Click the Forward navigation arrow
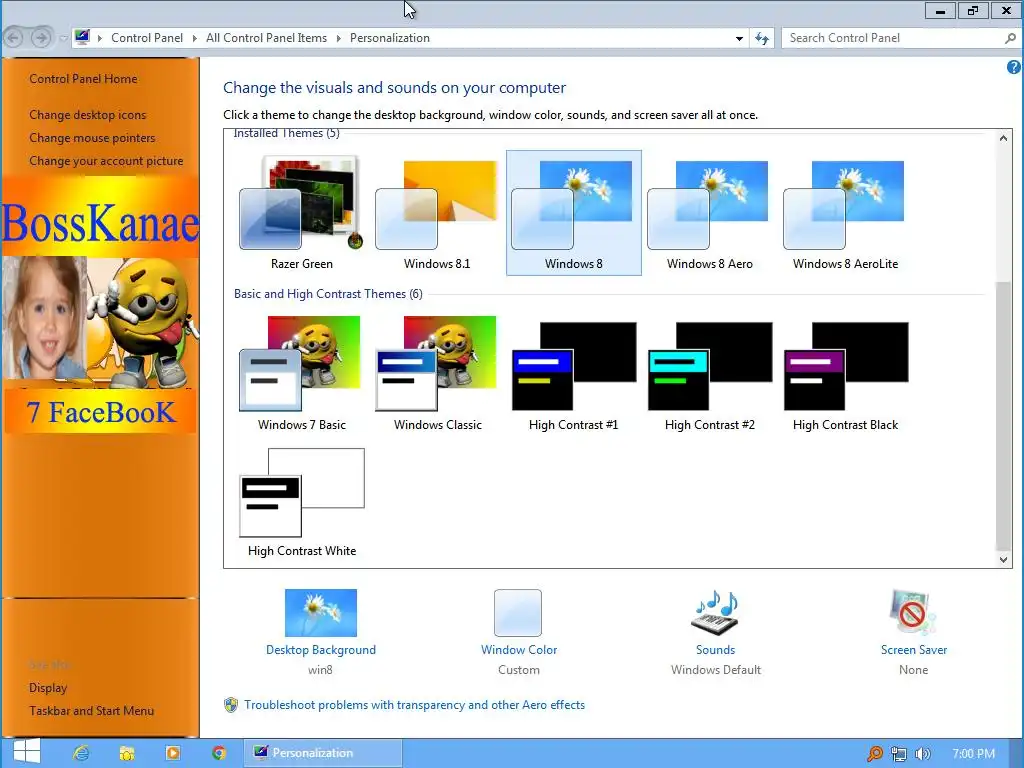Screen dimensions: 1024x768 (x=40, y=38)
